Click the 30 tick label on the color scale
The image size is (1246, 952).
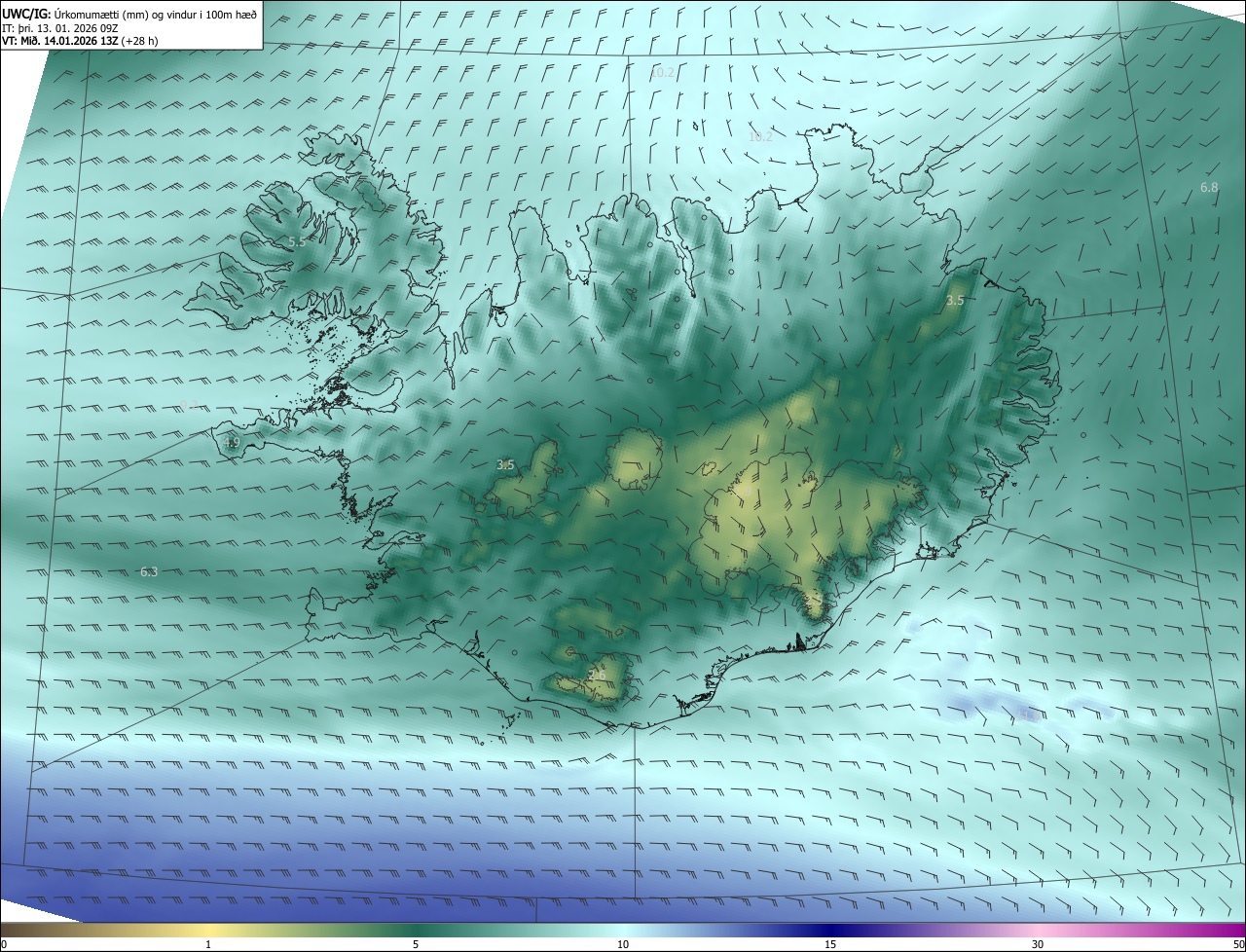coord(1038,944)
